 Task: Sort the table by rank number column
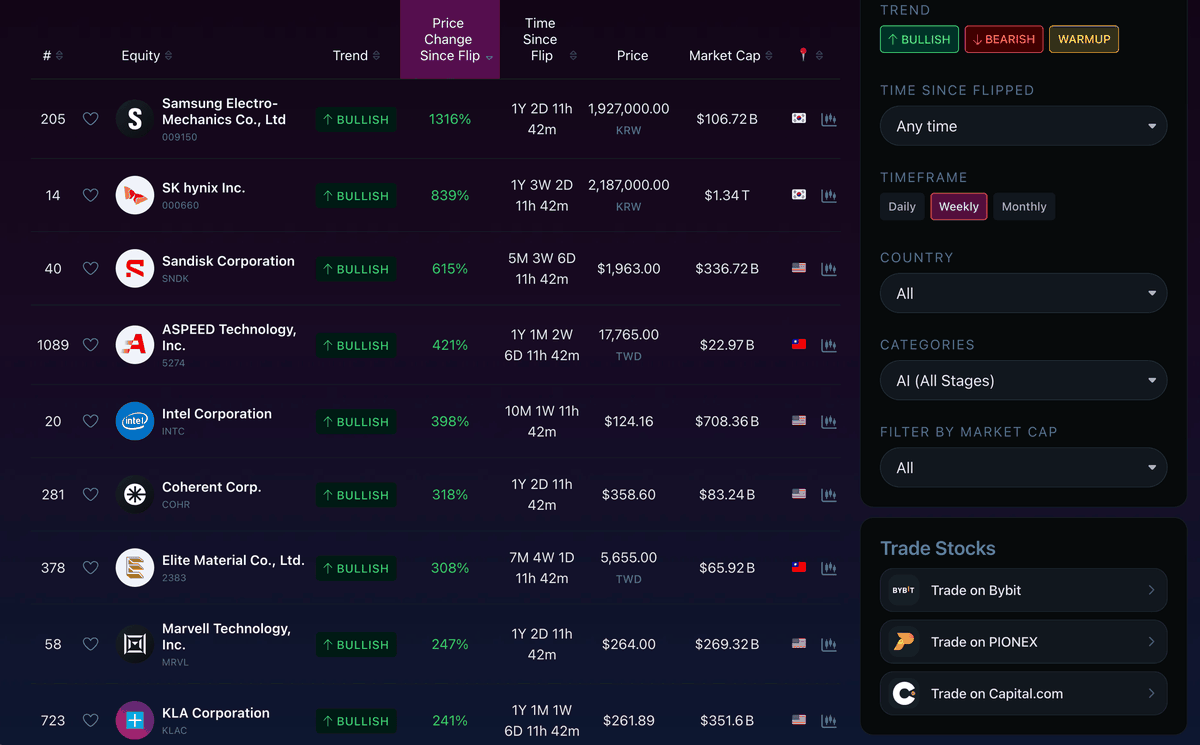click(53, 55)
